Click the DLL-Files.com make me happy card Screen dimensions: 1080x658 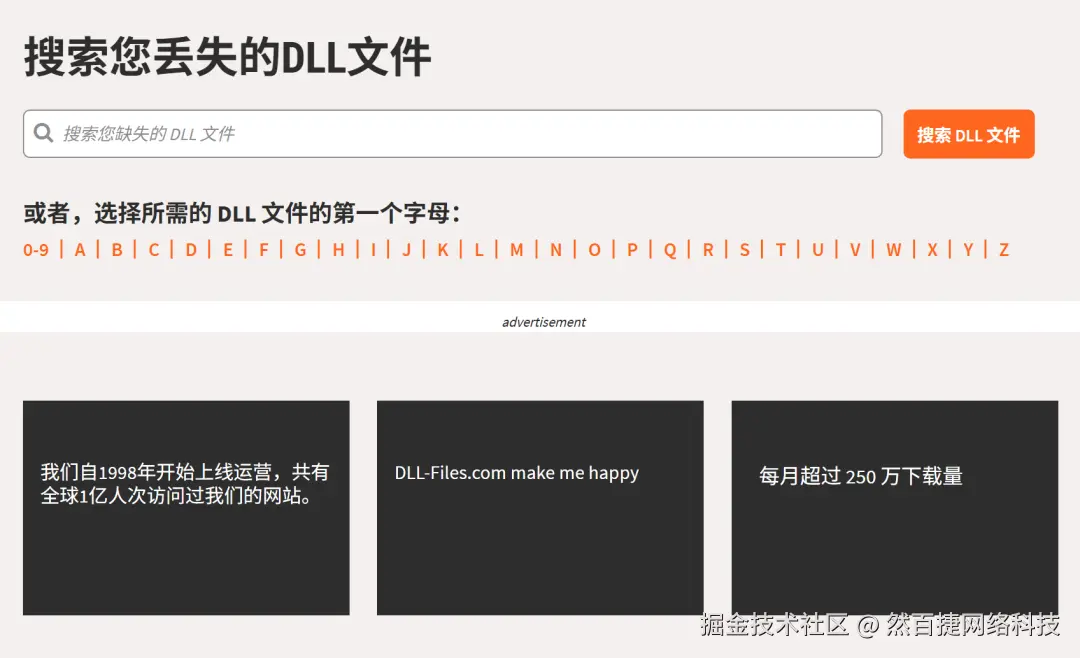(540, 507)
